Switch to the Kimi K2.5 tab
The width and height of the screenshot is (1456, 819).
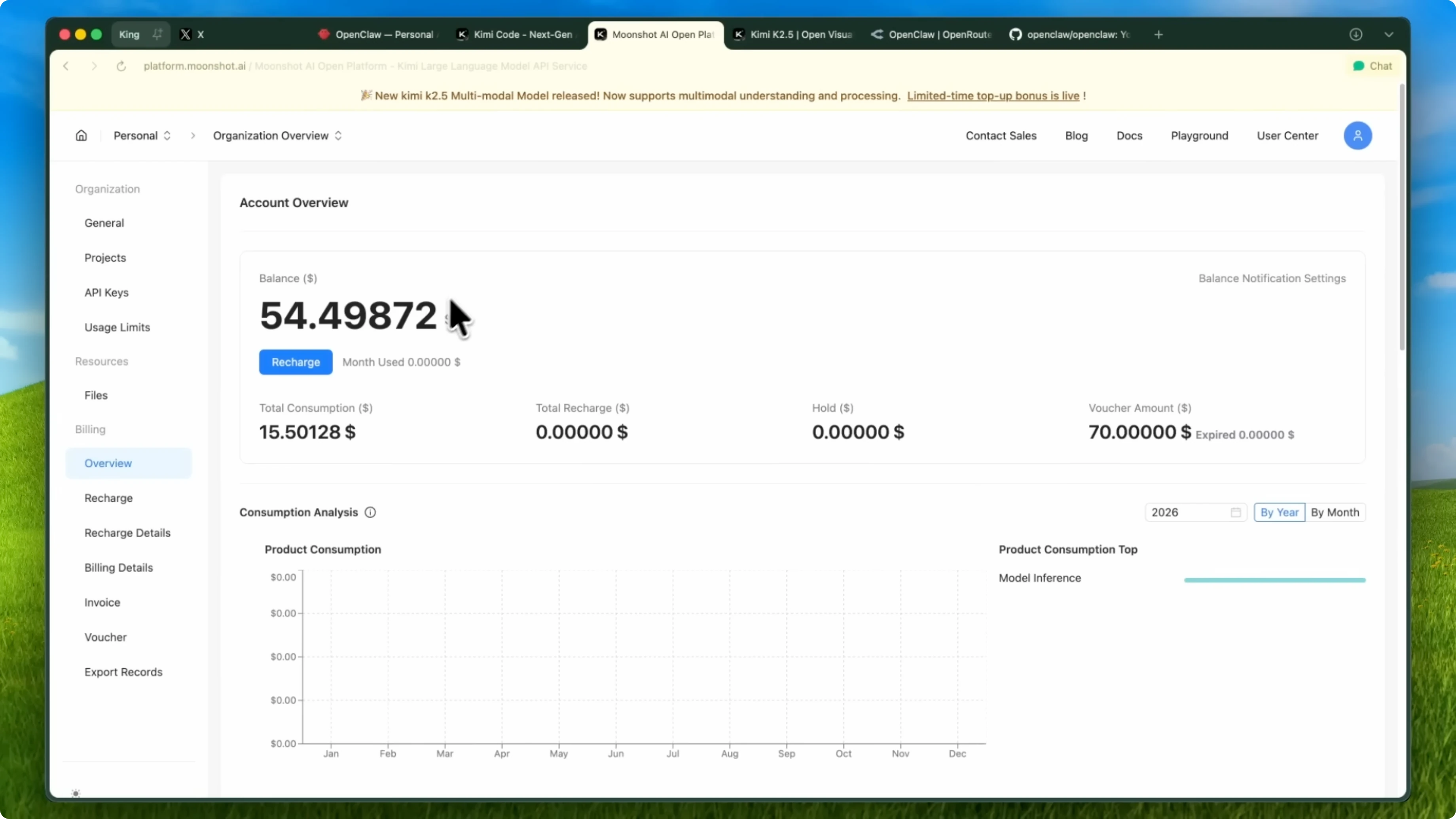pyautogui.click(x=791, y=34)
